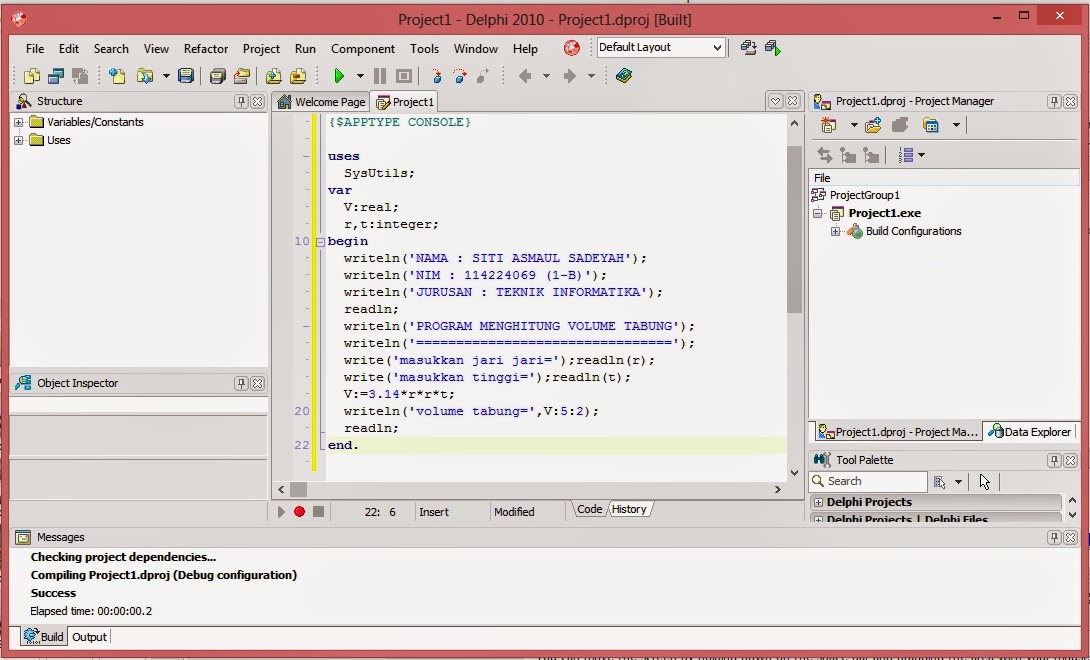The image size is (1090, 660).
Task: Click the View folder-grid icon in Project Manager
Action: pyautogui.click(x=931, y=125)
